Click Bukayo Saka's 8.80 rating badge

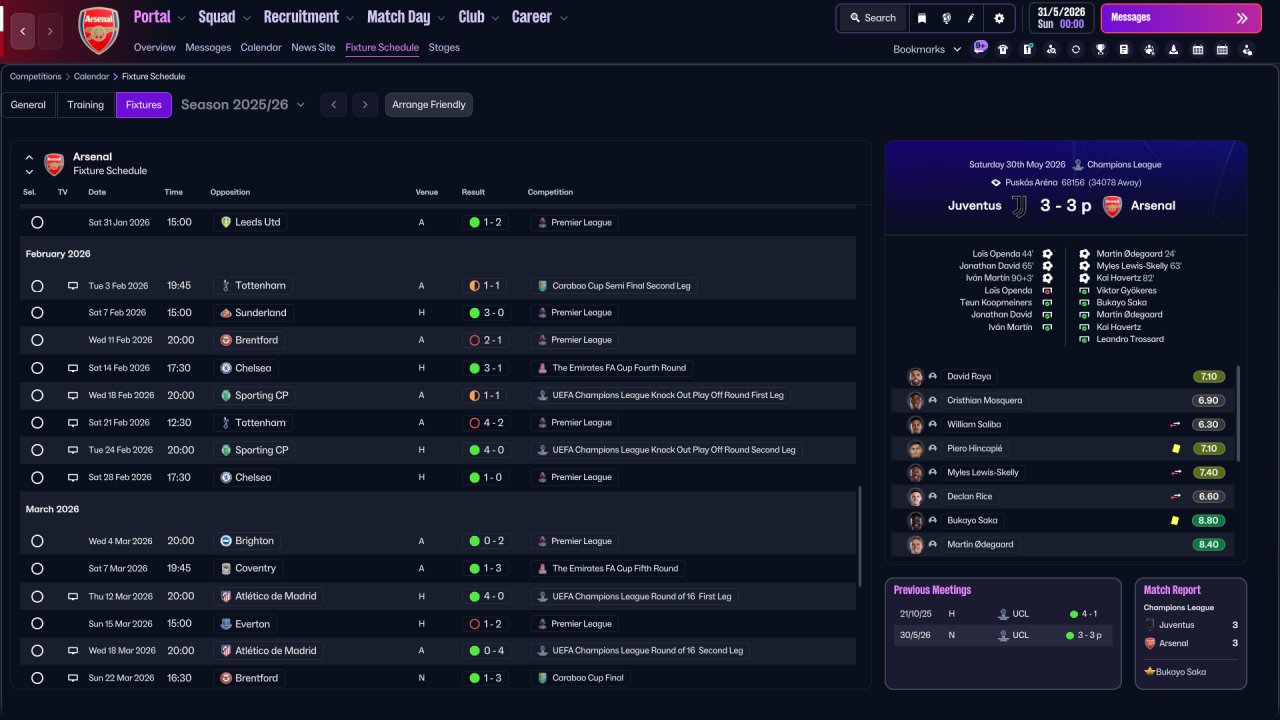pos(1209,521)
